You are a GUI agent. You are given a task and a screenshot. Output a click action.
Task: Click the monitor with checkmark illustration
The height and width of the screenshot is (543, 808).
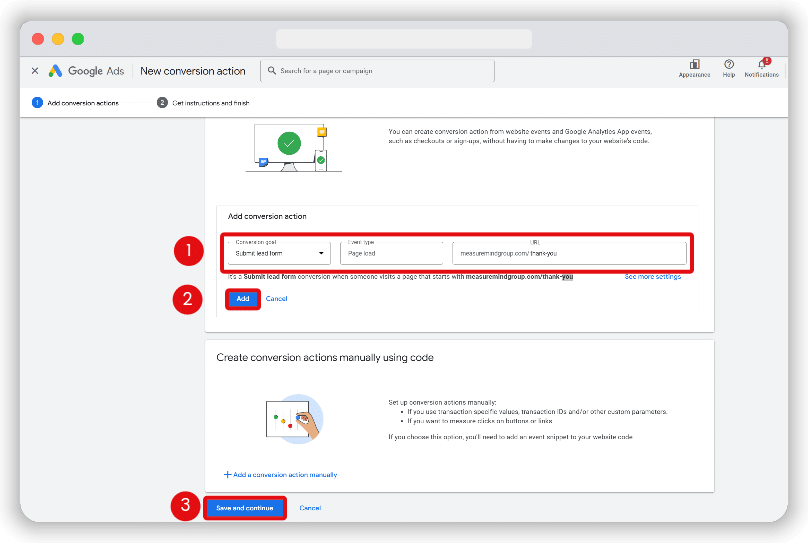[x=293, y=148]
